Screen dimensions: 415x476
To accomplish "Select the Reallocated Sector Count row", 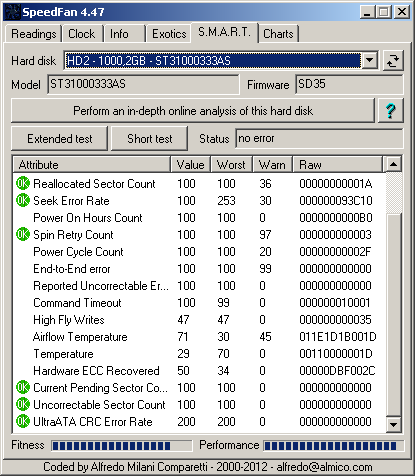I will click(199, 184).
